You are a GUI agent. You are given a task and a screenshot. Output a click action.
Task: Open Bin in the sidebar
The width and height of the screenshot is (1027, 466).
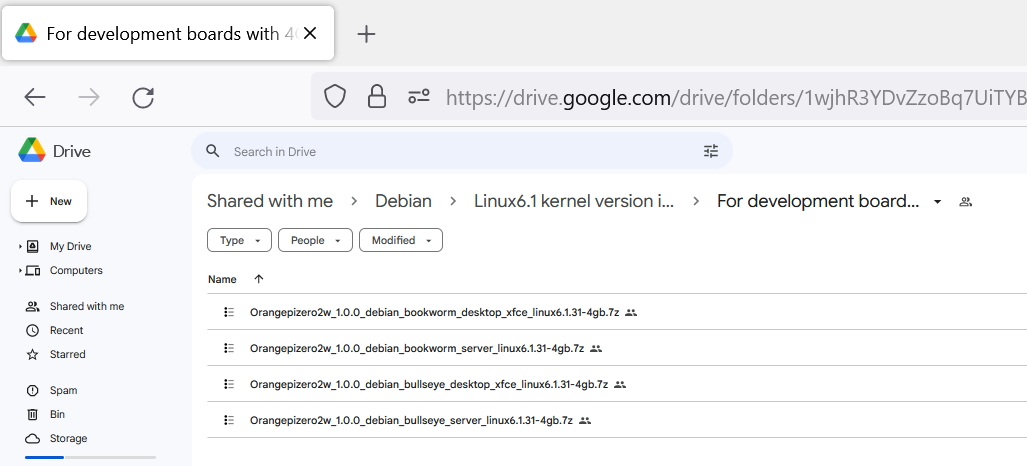pyautogui.click(x=57, y=414)
